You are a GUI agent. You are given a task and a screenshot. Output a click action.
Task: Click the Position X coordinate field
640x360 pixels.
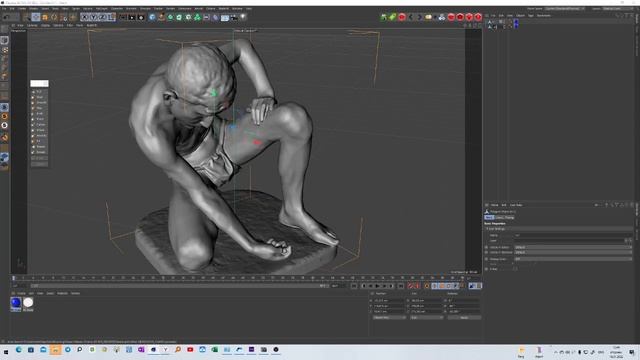pos(388,300)
